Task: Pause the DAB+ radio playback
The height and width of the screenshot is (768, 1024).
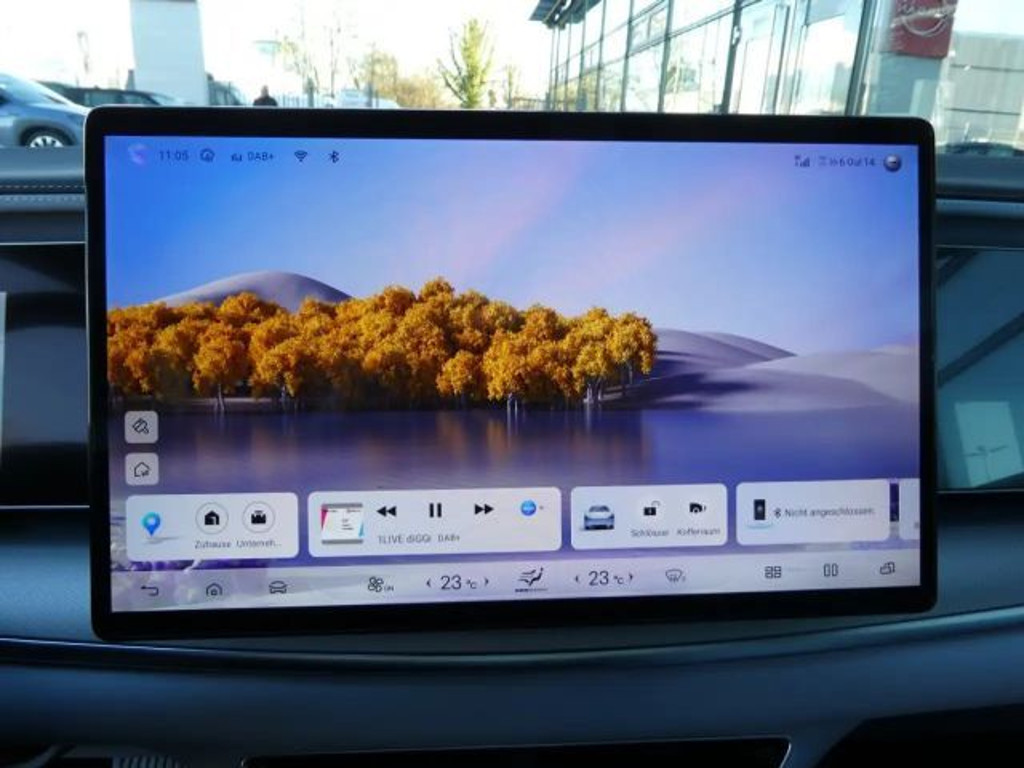Action: [x=435, y=510]
